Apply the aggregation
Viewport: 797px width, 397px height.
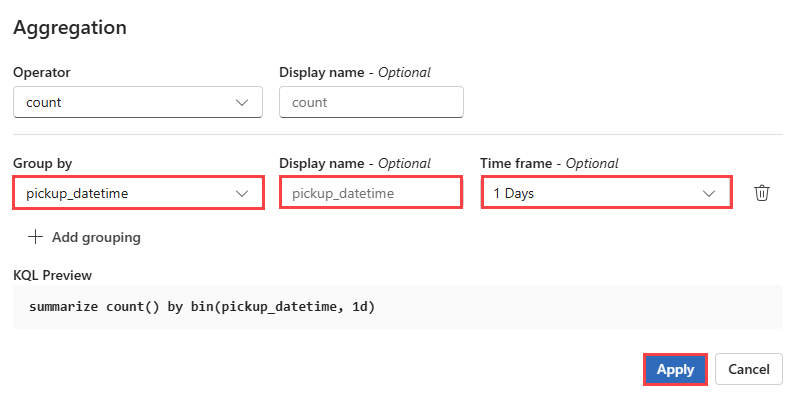tap(676, 369)
